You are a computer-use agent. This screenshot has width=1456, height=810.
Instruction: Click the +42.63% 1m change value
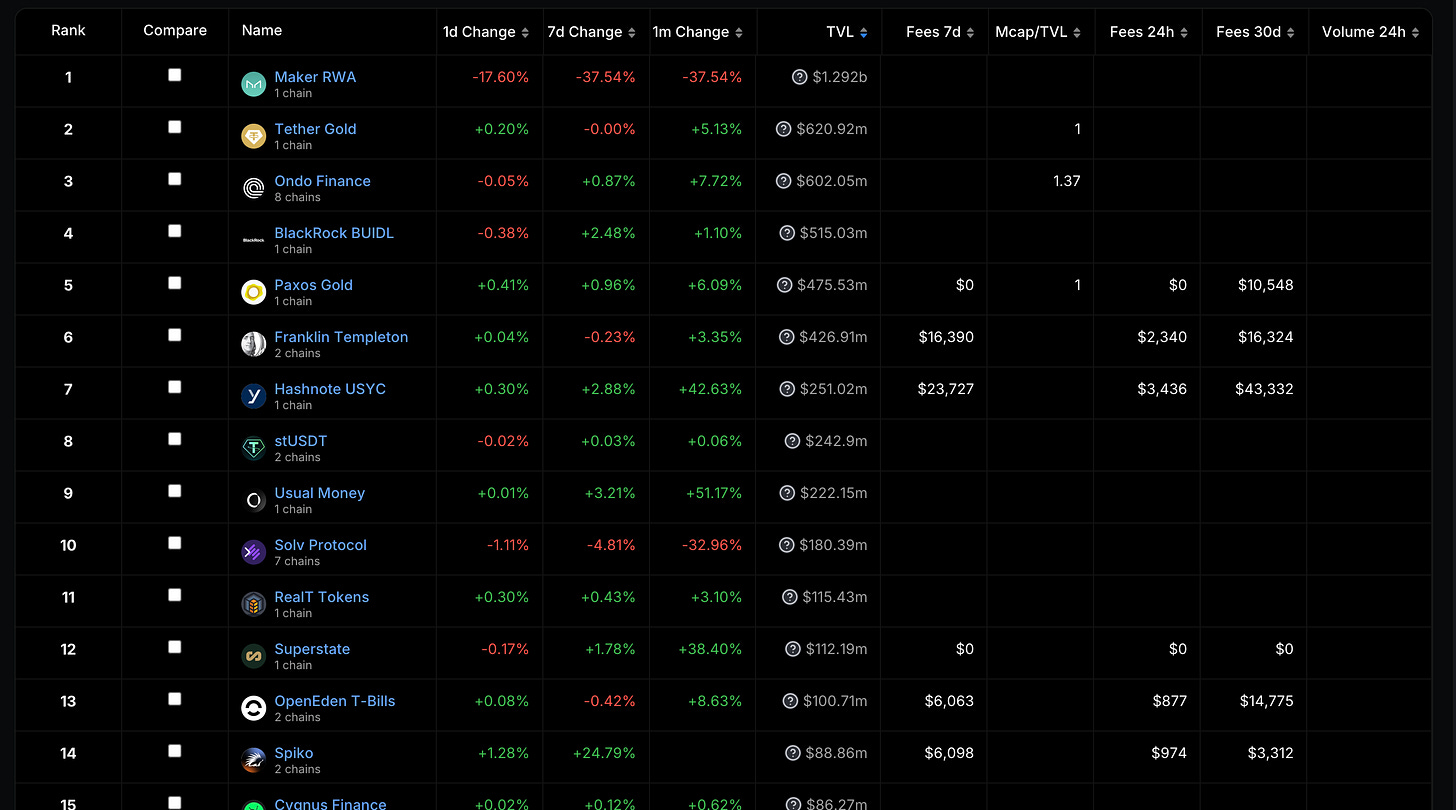coord(710,389)
